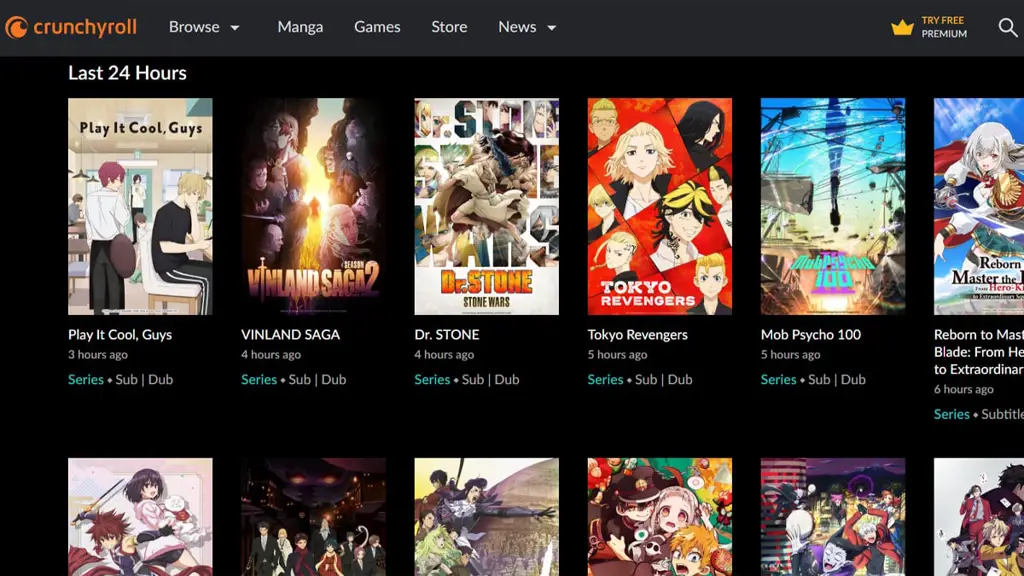This screenshot has width=1024, height=576.
Task: Click the VINLAND SAGA title link
Action: 290,335
